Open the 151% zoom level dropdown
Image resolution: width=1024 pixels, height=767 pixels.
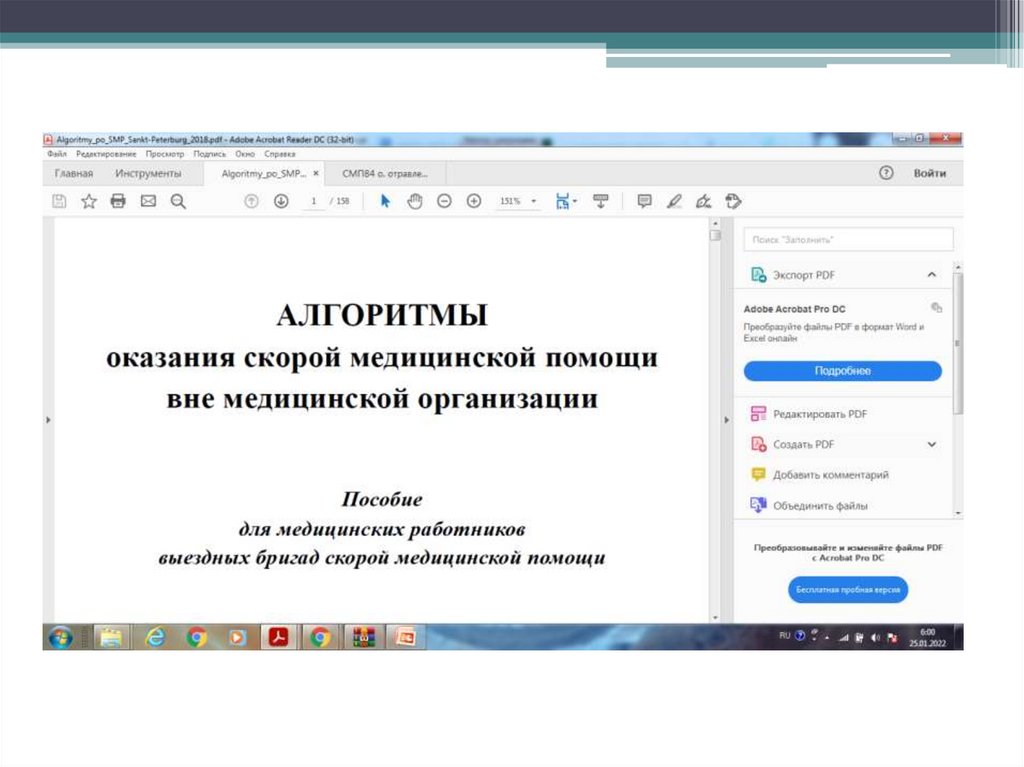tap(519, 201)
